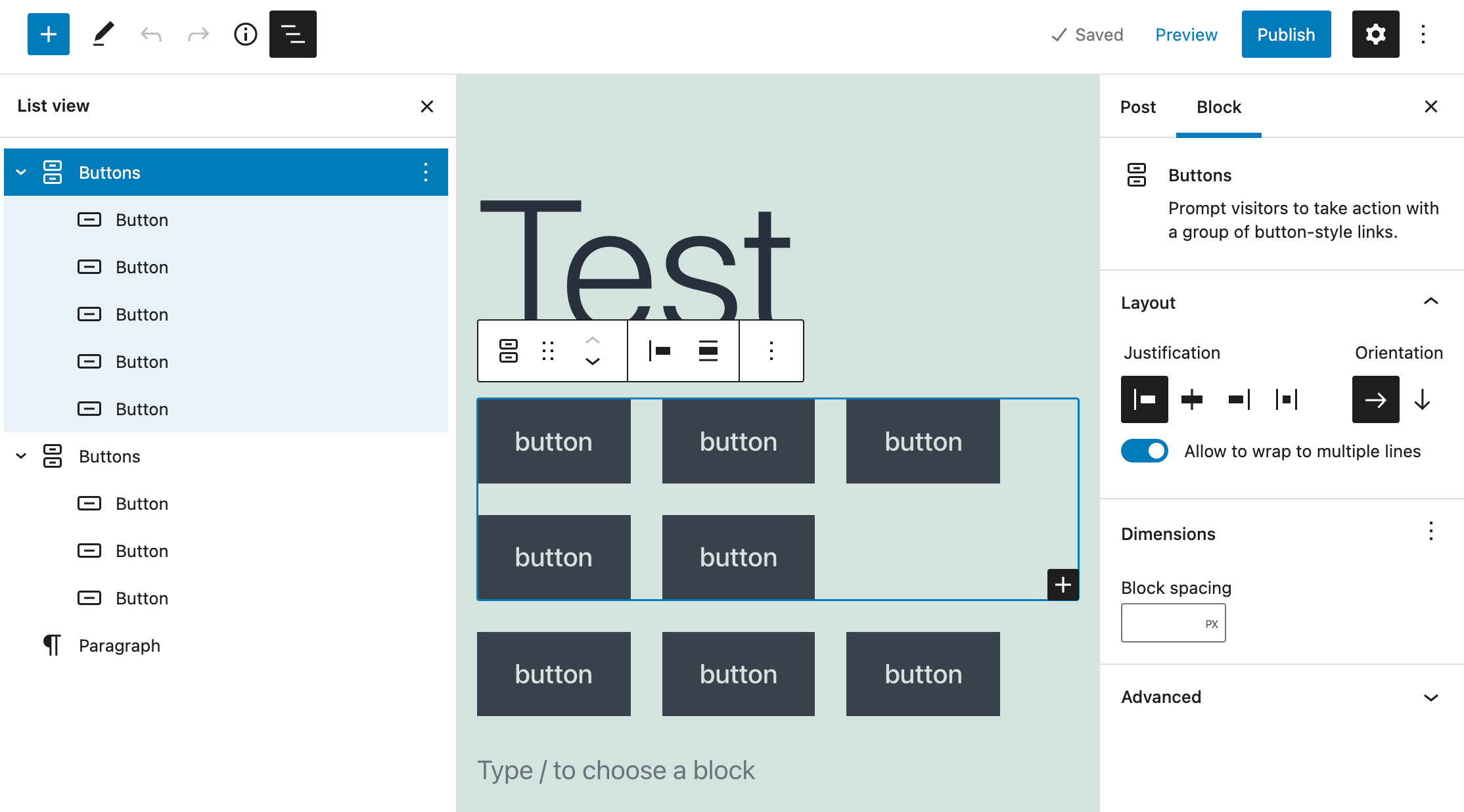Select Paragraph in the List view
This screenshot has width=1464, height=812.
coord(226,645)
